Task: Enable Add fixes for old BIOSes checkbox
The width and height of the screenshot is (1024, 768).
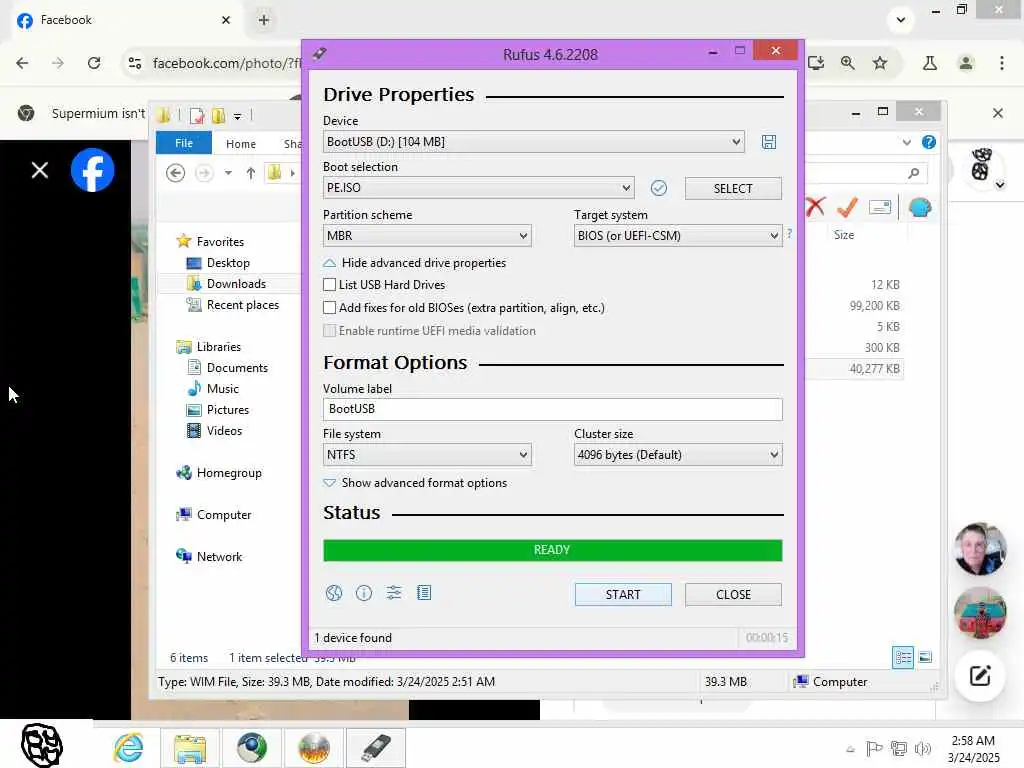Action: (x=330, y=308)
